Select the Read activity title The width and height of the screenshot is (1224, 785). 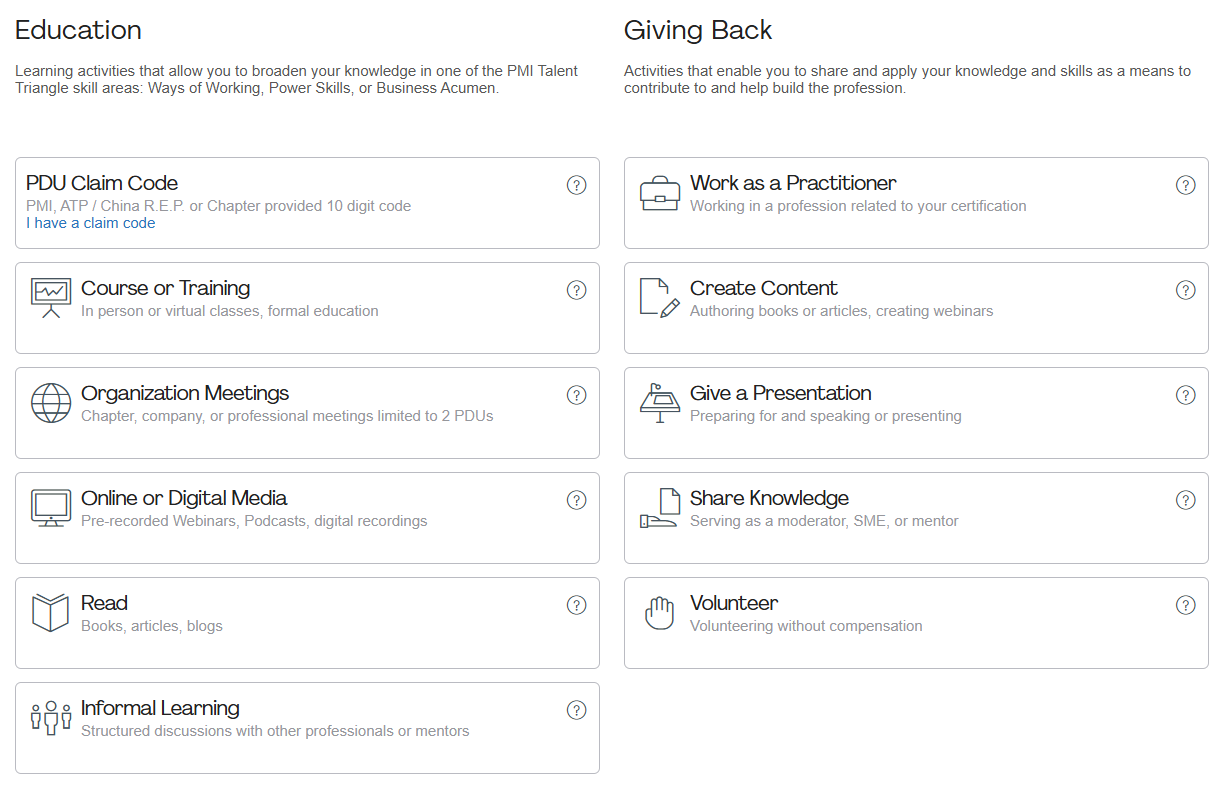click(x=104, y=603)
